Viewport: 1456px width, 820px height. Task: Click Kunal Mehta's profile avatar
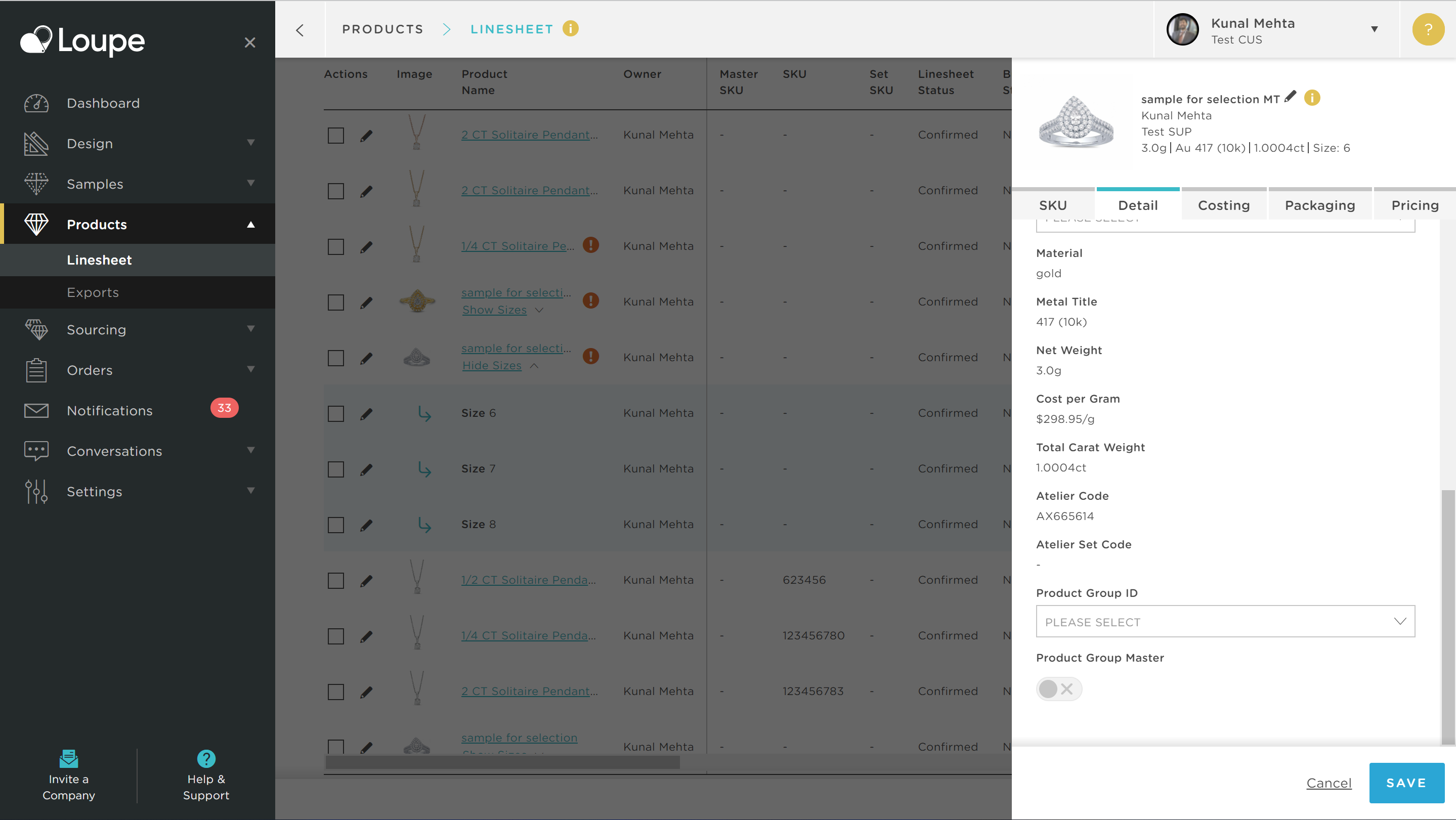pyautogui.click(x=1182, y=29)
